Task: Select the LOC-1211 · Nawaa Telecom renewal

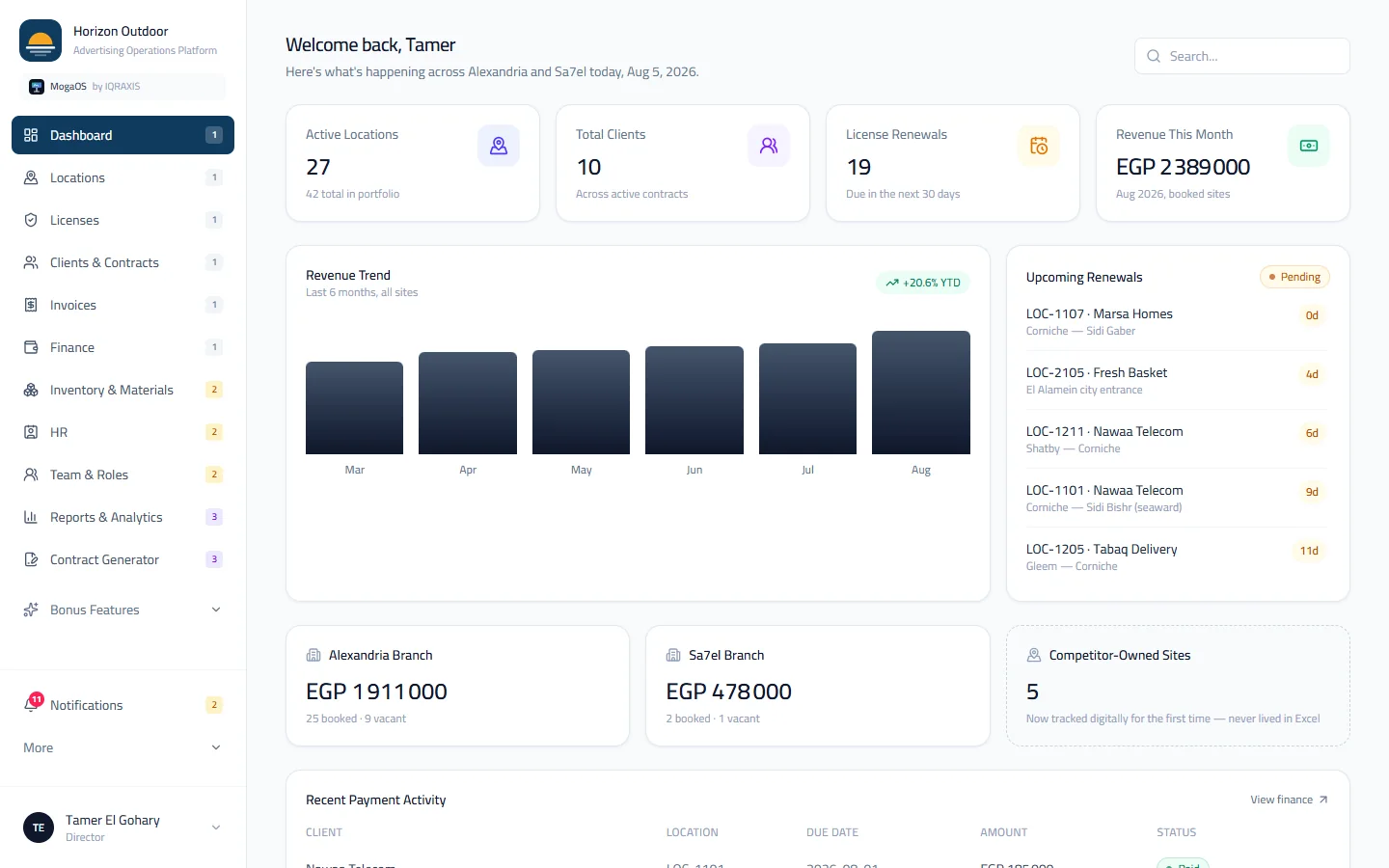Action: pyautogui.click(x=1178, y=439)
